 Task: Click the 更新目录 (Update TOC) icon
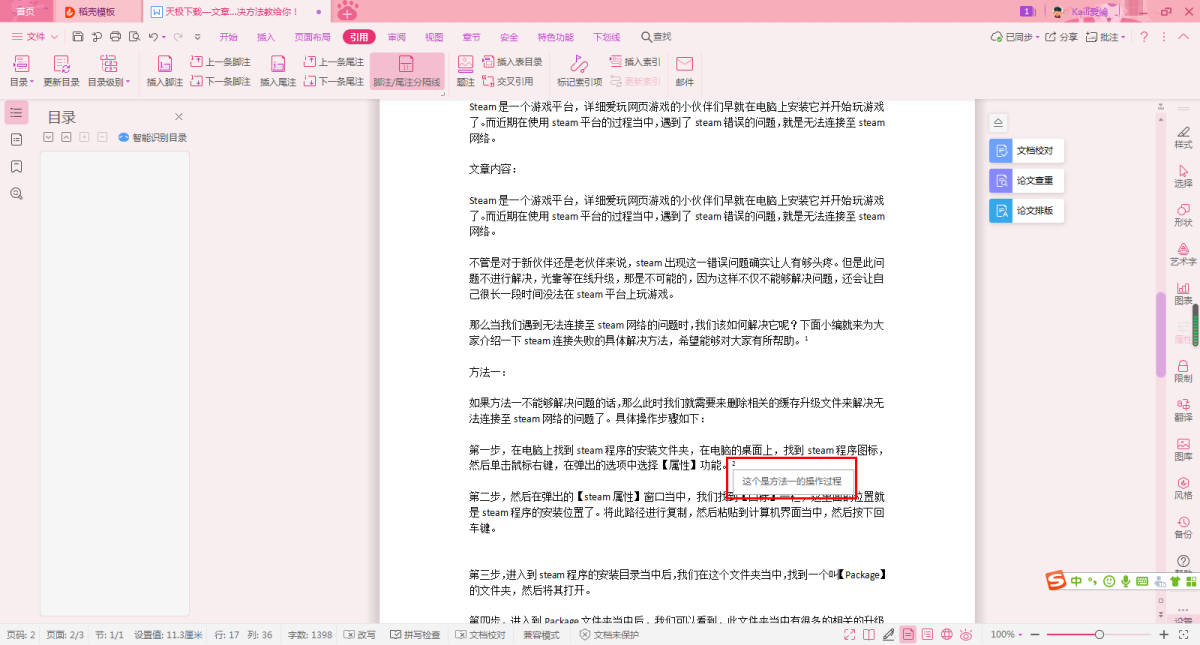pyautogui.click(x=61, y=70)
